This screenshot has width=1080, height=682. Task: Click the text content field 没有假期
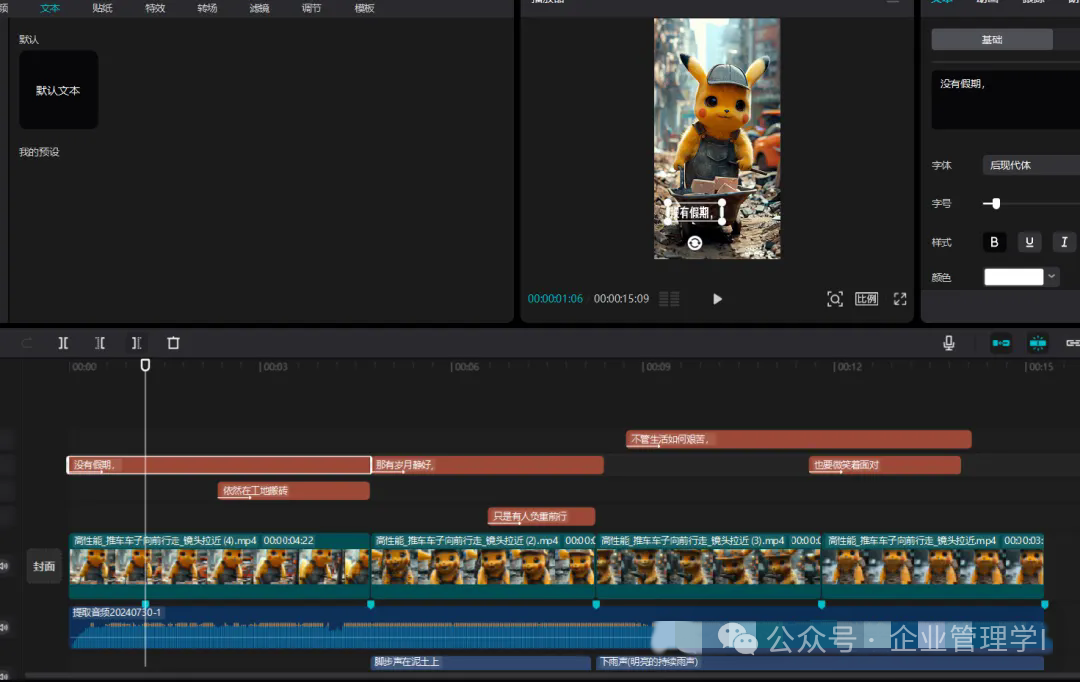(1006, 100)
